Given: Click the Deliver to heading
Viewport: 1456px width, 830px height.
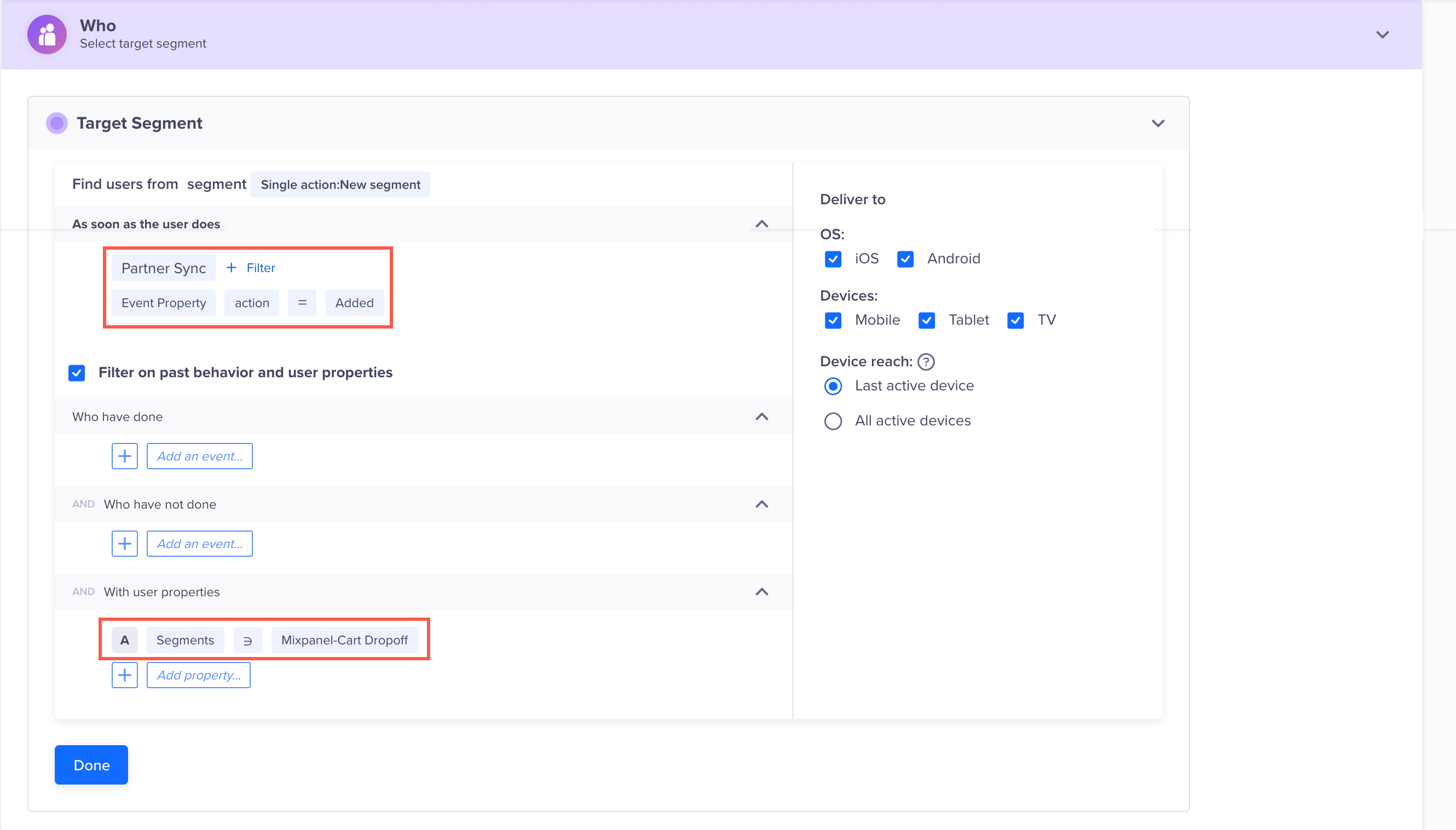Looking at the screenshot, I should click(852, 199).
